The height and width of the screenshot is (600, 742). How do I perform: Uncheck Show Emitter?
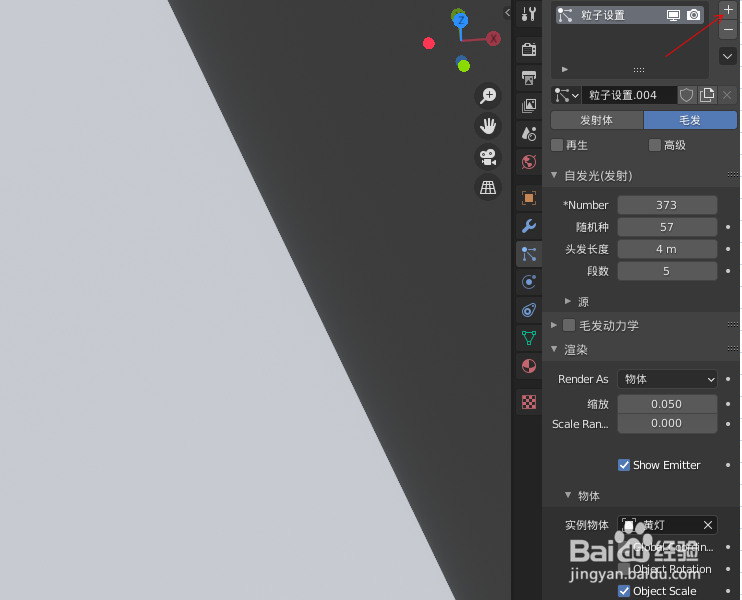(x=624, y=465)
